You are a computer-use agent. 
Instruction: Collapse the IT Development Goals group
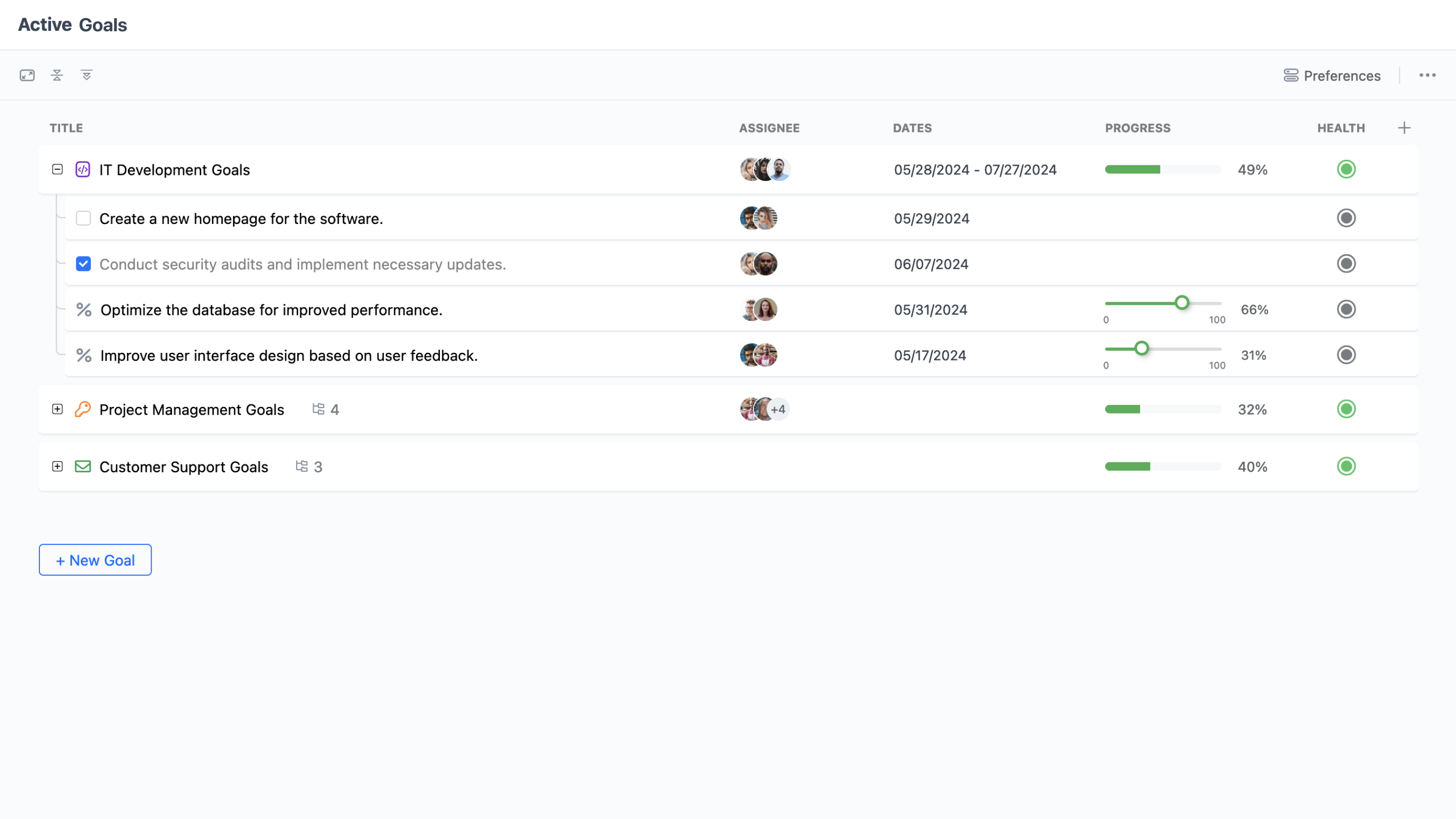coord(57,169)
